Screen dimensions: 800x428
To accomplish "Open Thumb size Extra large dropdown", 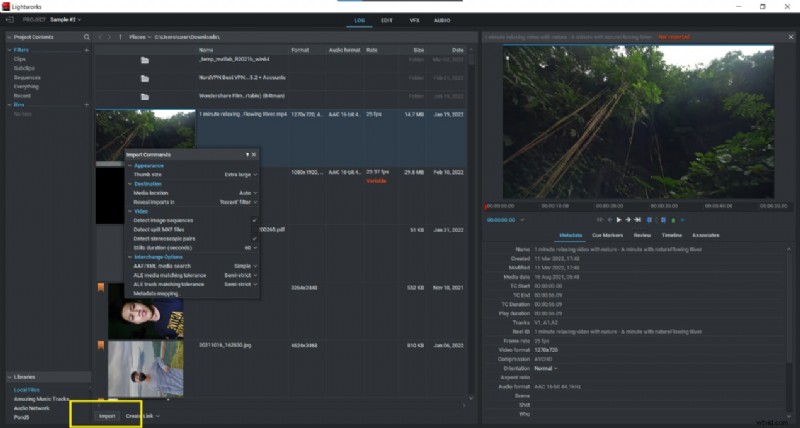I will pyautogui.click(x=241, y=174).
